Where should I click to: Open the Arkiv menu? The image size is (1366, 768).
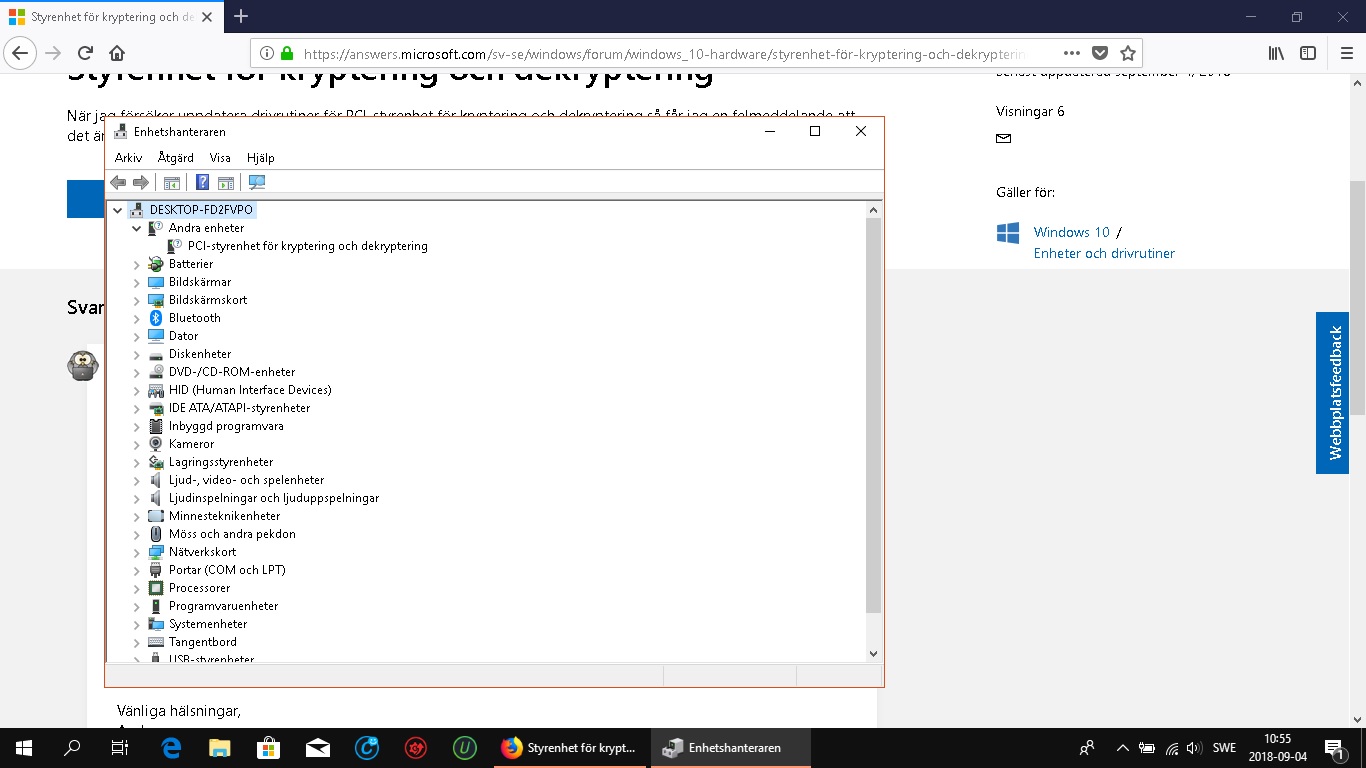coord(128,158)
